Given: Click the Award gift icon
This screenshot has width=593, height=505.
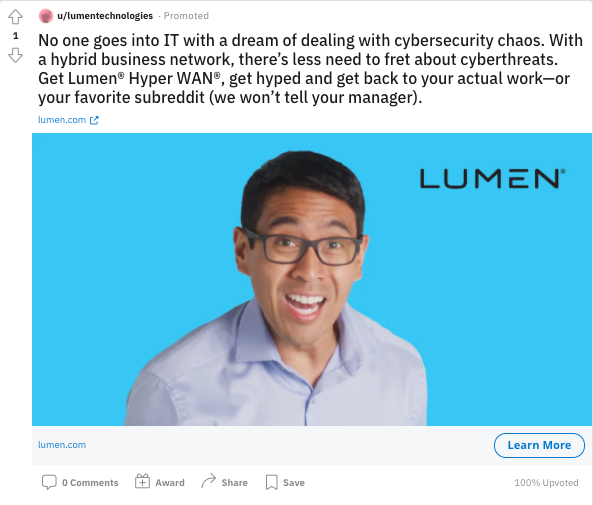Looking at the screenshot, I should pyautogui.click(x=142, y=482).
